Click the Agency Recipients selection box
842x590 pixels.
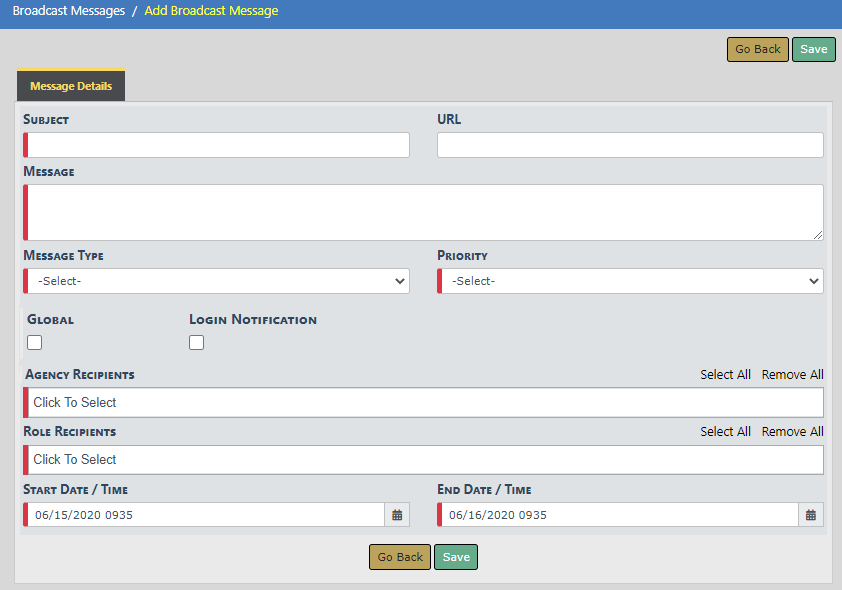pos(423,403)
